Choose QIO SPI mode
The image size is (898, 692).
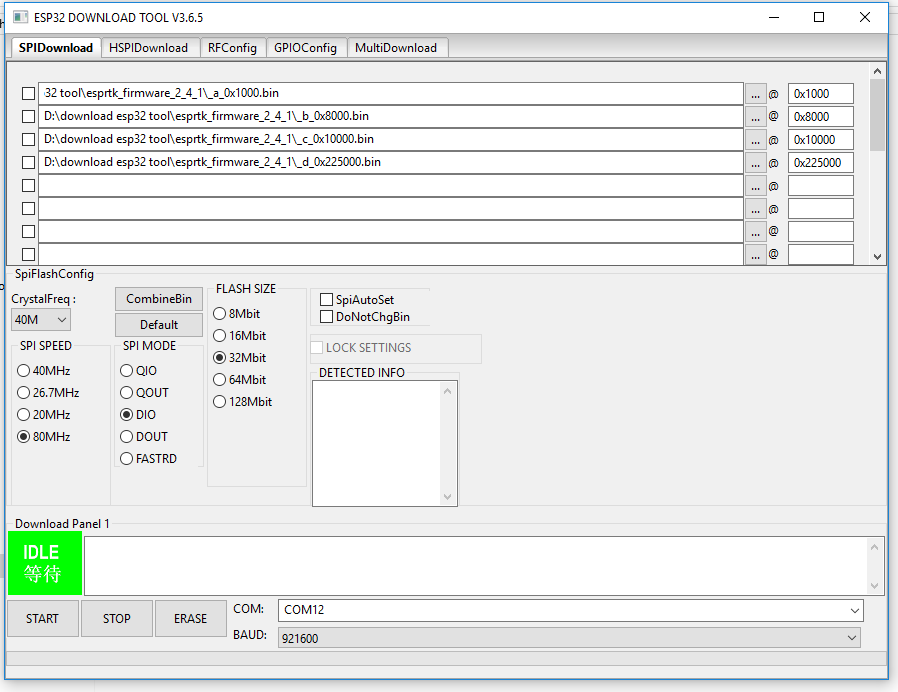(x=127, y=371)
